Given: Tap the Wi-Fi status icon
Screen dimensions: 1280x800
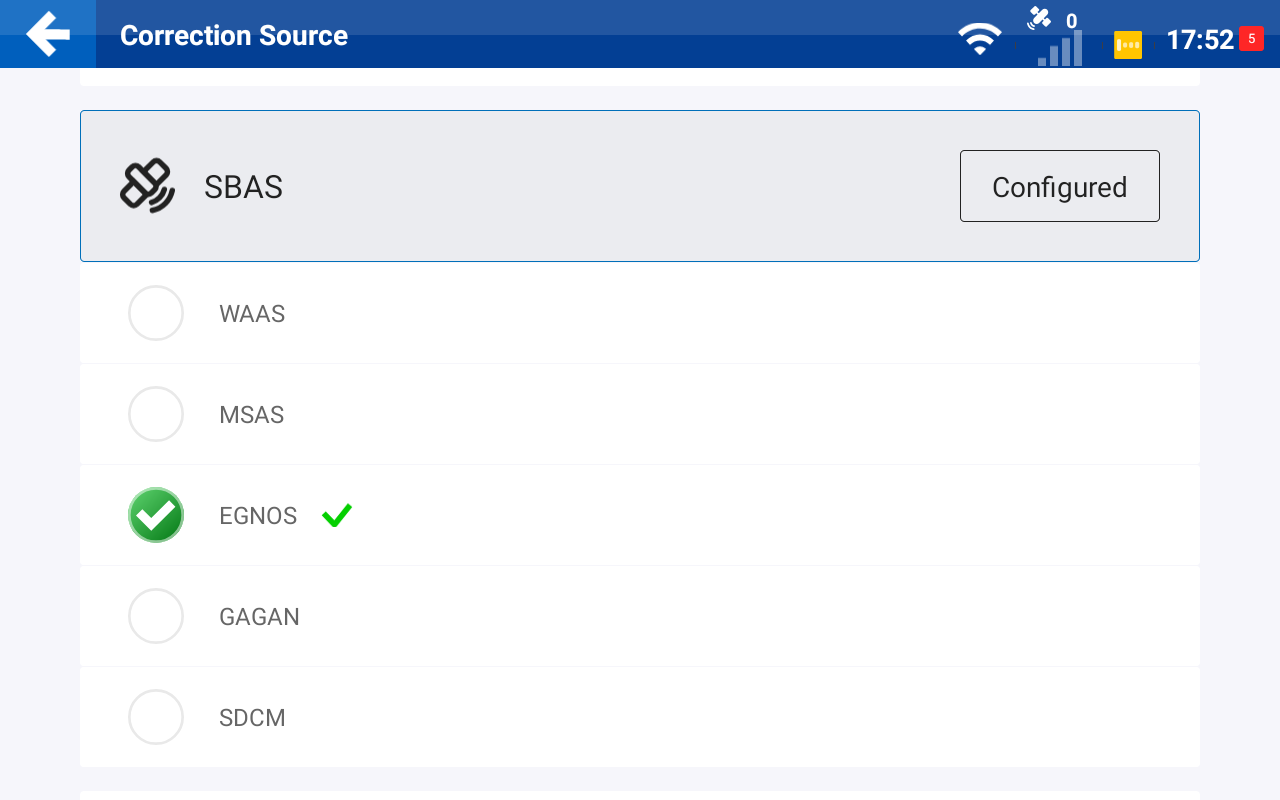Looking at the screenshot, I should (979, 39).
